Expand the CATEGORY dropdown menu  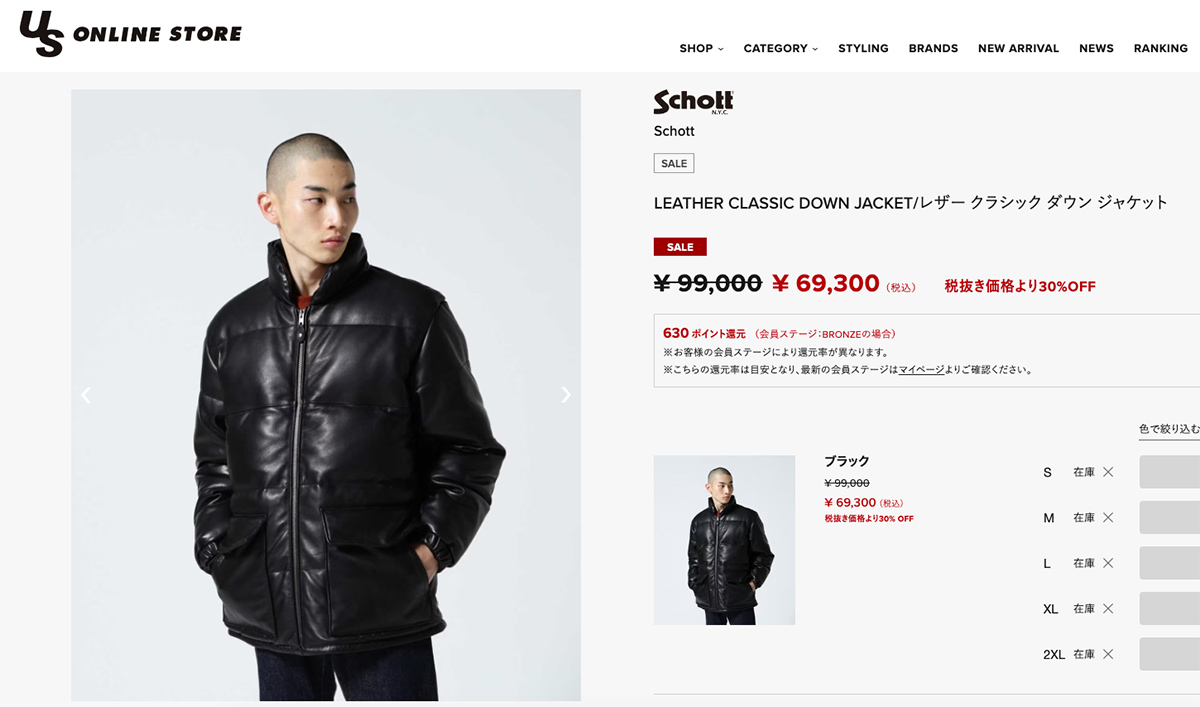coord(781,48)
